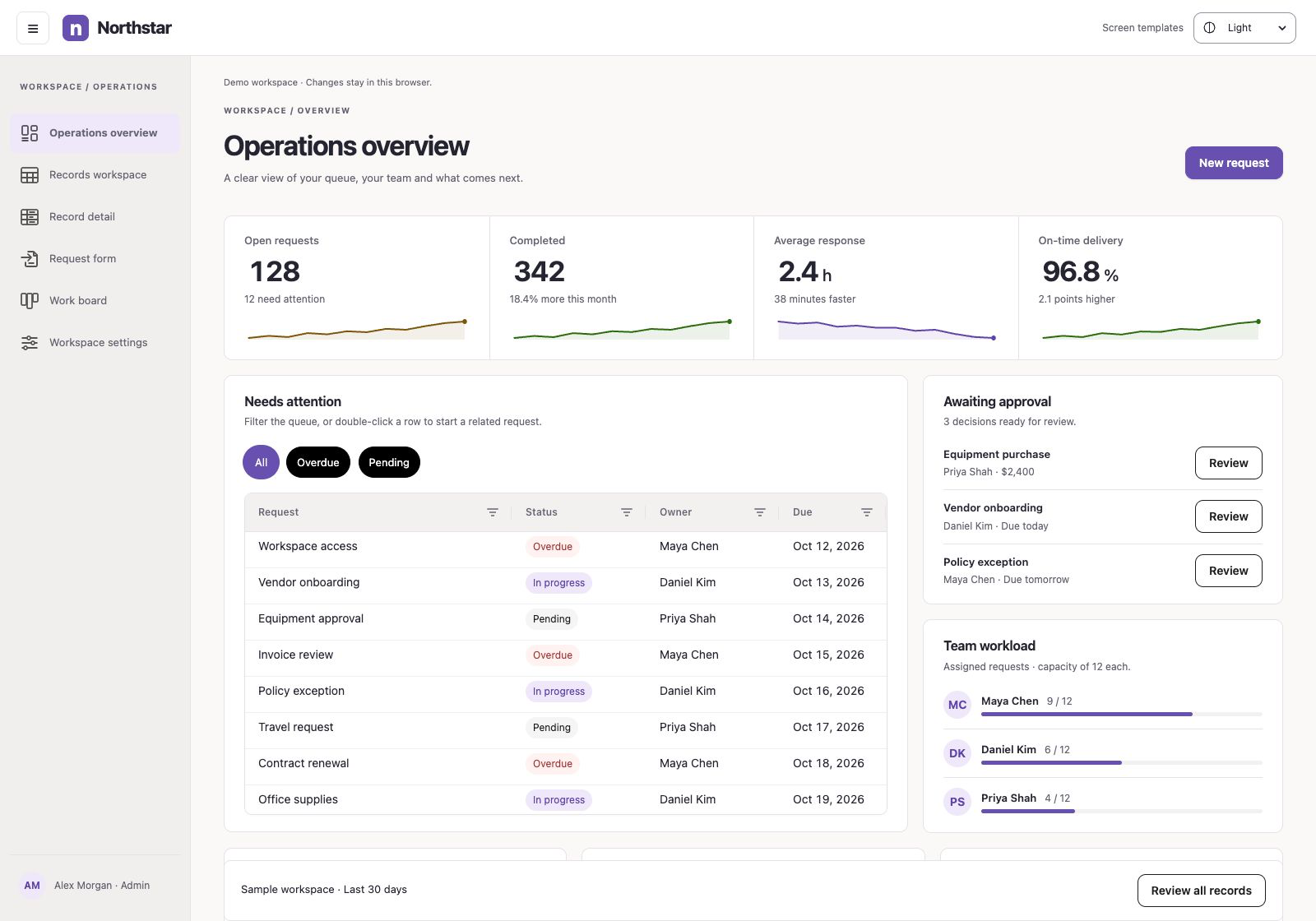The width and height of the screenshot is (1316, 921).
Task: Open the Owner column filter icon
Action: (x=760, y=512)
